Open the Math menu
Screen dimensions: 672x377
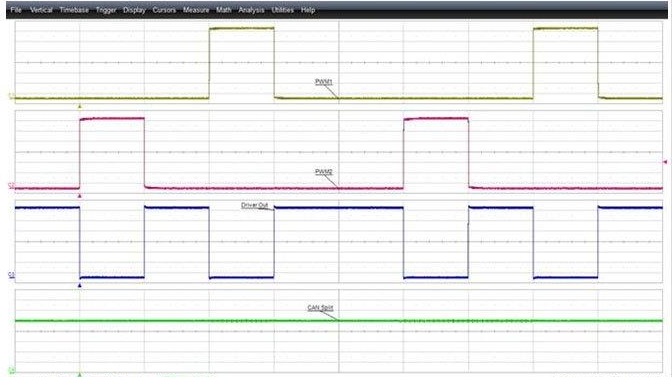coord(224,9)
